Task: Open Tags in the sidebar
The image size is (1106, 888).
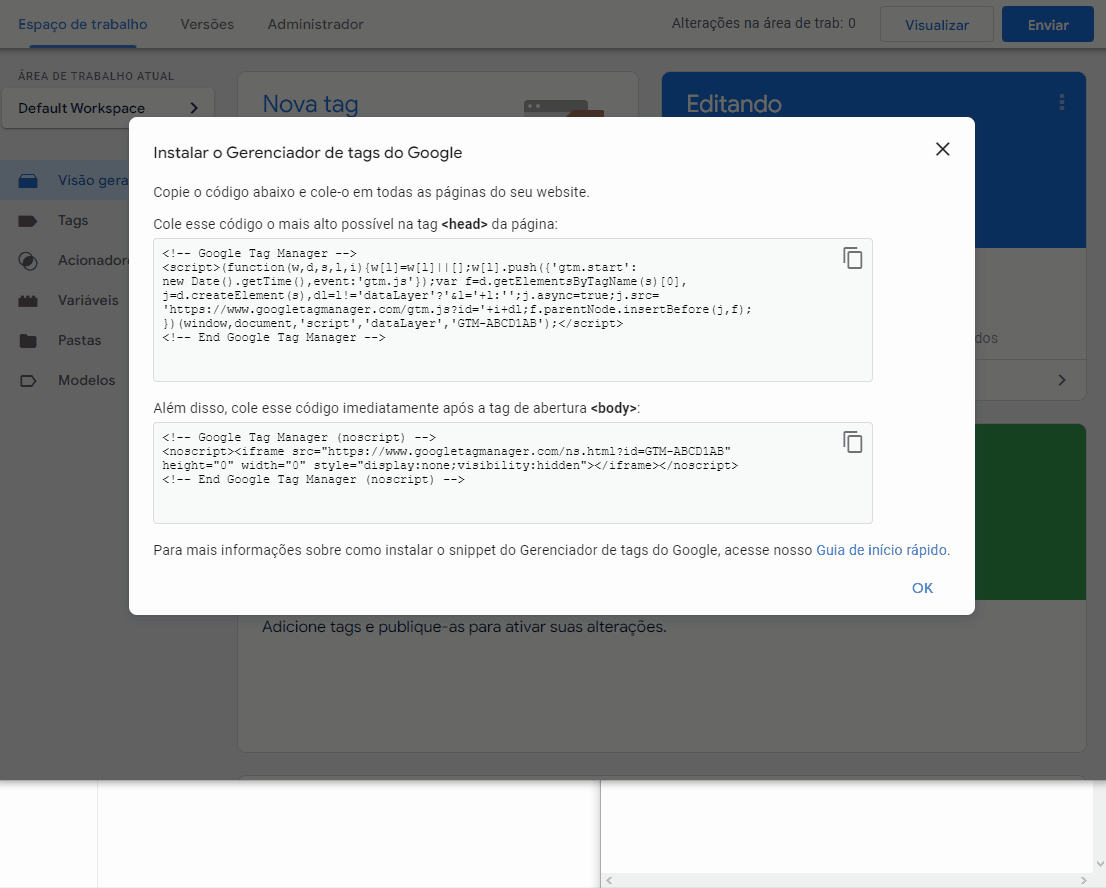Action: click(x=73, y=221)
